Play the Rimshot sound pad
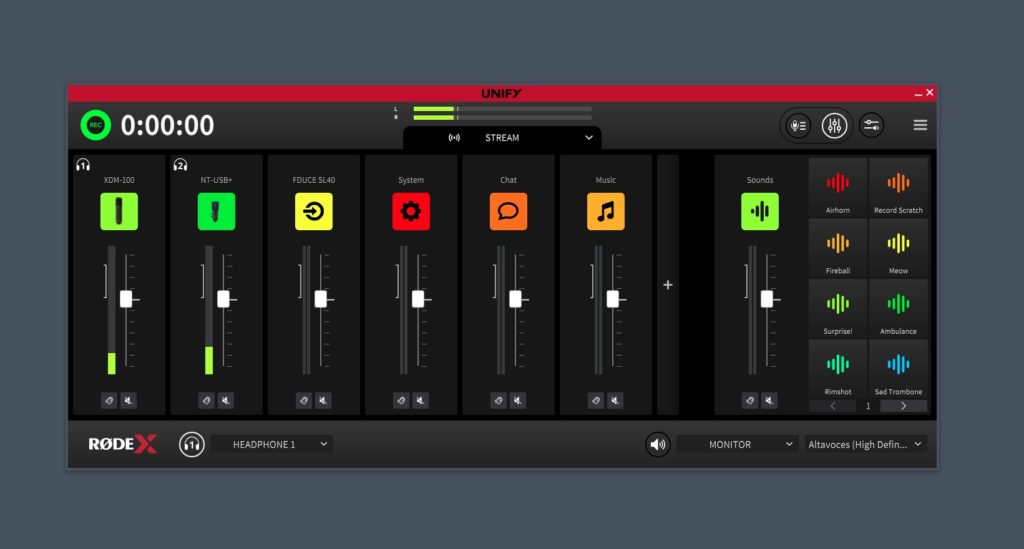This screenshot has width=1024, height=549. pos(838,369)
